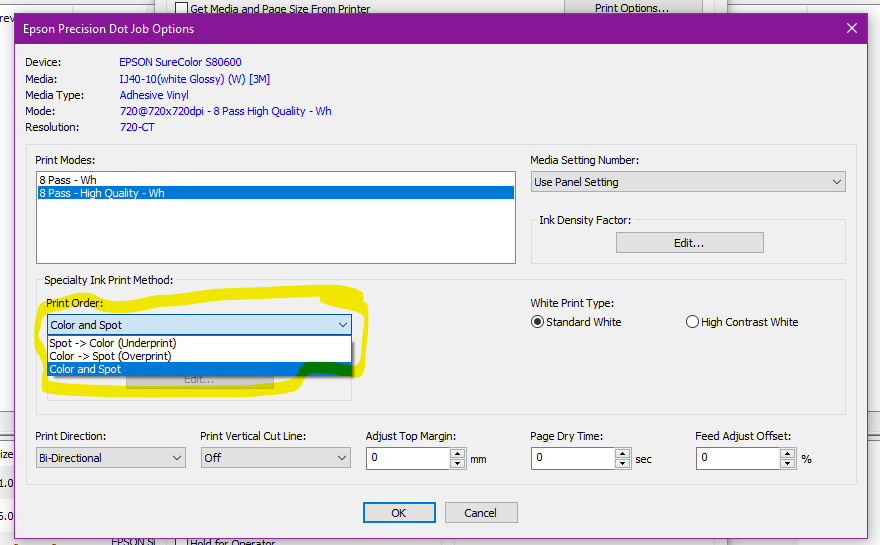The height and width of the screenshot is (545, 880).
Task: Click the IJ40-10(white Glossy) media text
Action: click(194, 79)
